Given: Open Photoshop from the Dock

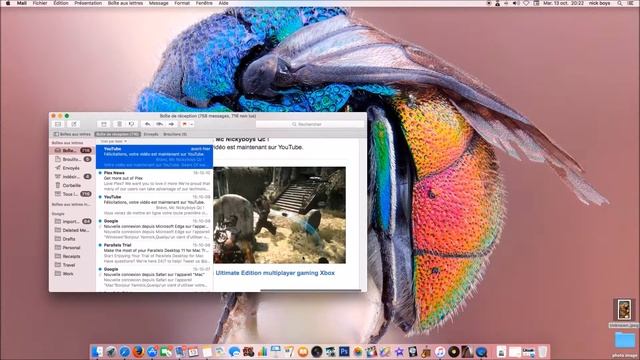Looking at the screenshot, I should [344, 351].
